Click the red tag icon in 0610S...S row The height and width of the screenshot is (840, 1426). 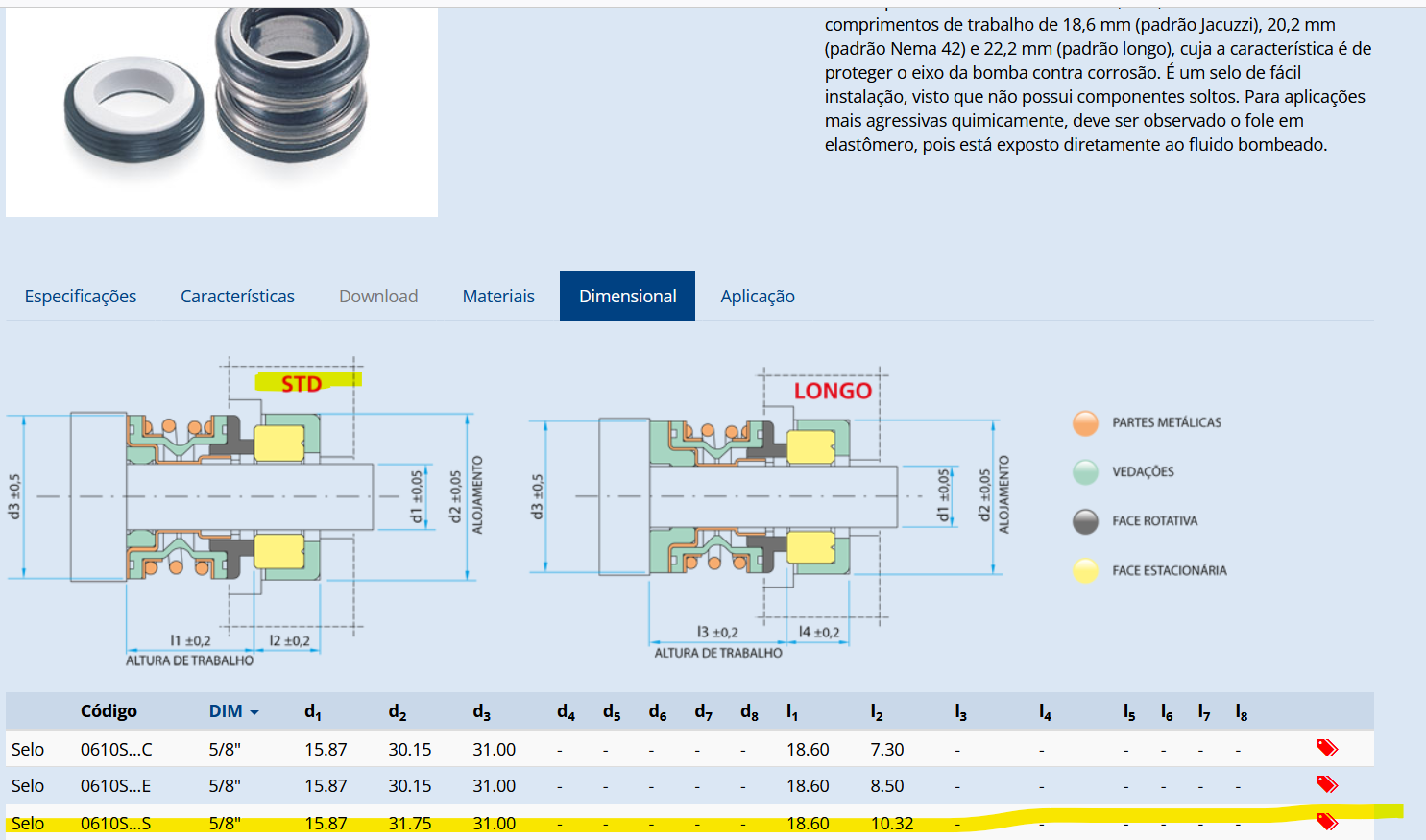1327,822
